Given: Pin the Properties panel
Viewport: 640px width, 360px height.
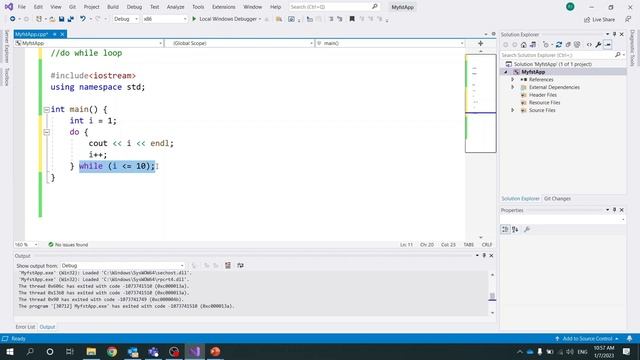Looking at the screenshot, I should [x=614, y=210].
